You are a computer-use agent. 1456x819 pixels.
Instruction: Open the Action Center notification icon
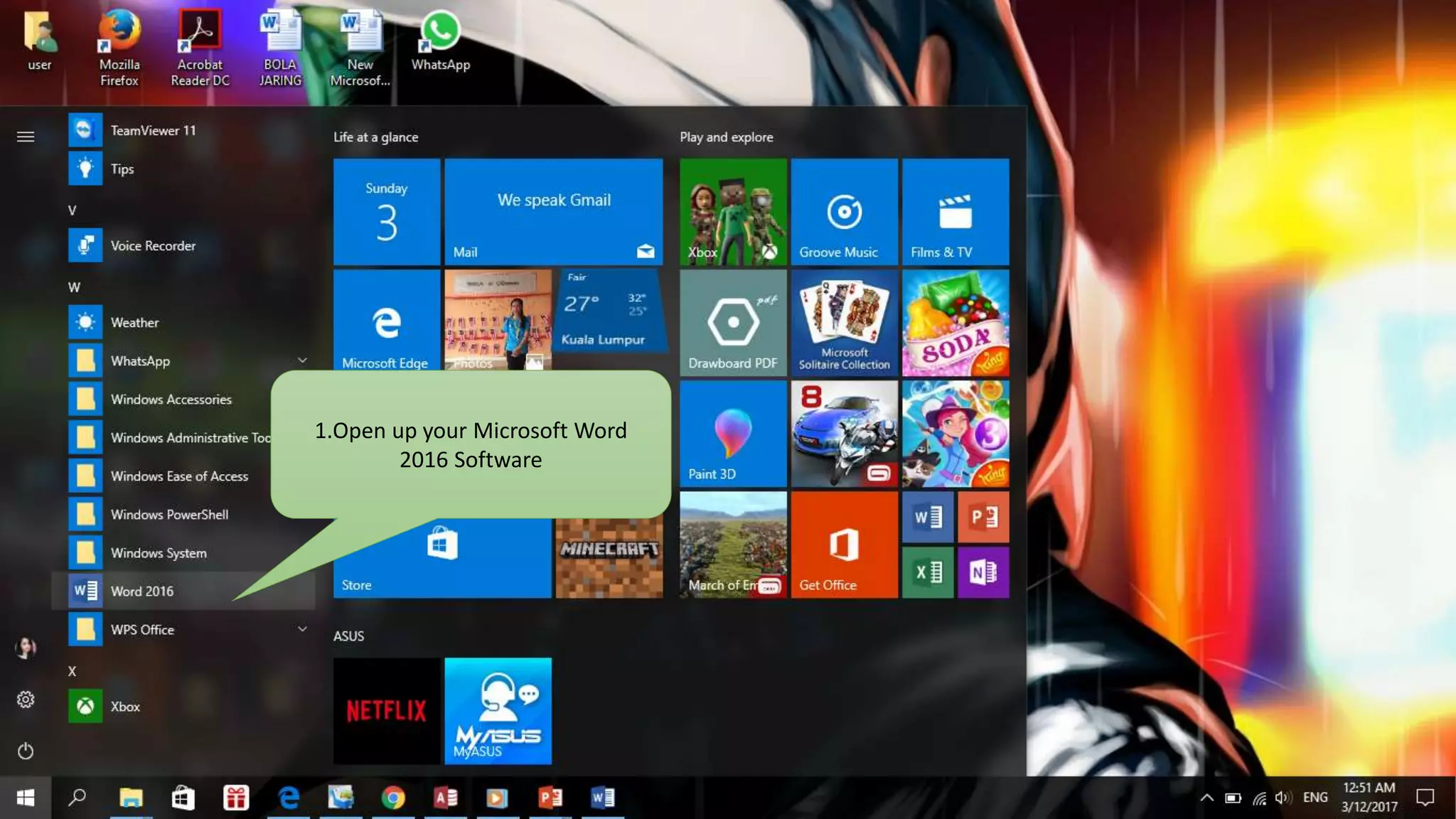point(1425,798)
